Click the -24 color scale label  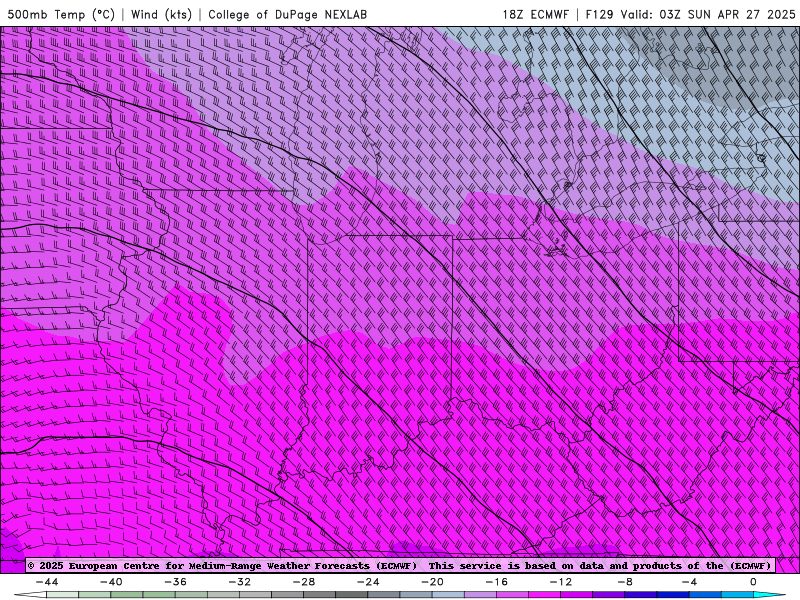coord(368,582)
